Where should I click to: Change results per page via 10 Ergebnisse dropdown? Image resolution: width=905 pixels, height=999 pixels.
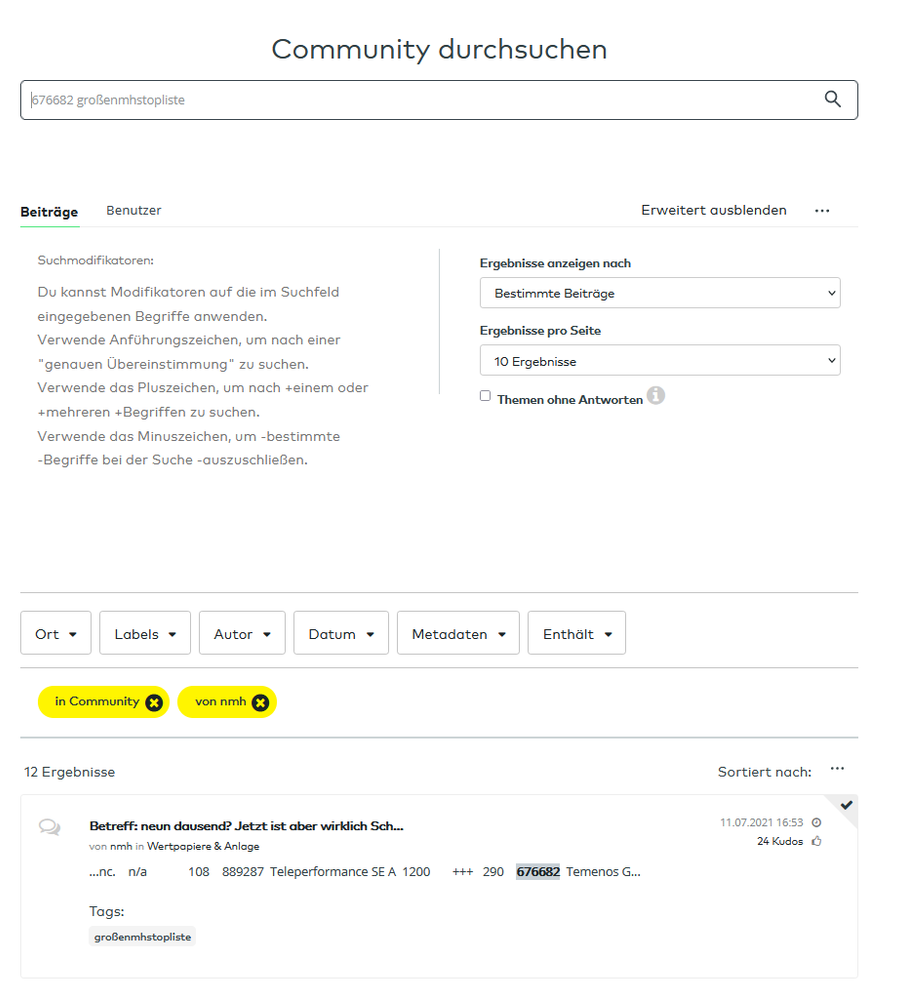click(x=660, y=360)
